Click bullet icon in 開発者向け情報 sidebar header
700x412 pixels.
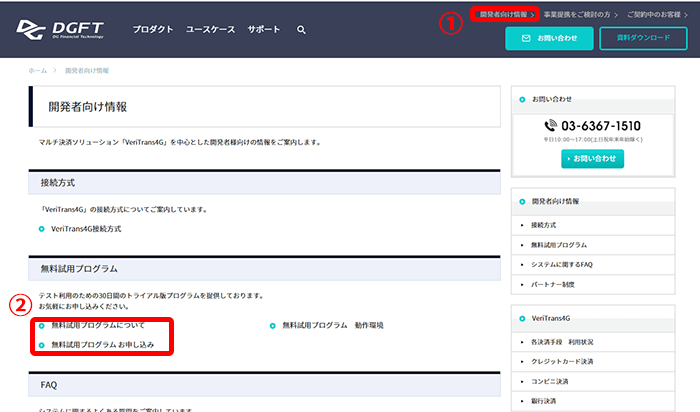pyautogui.click(x=522, y=201)
